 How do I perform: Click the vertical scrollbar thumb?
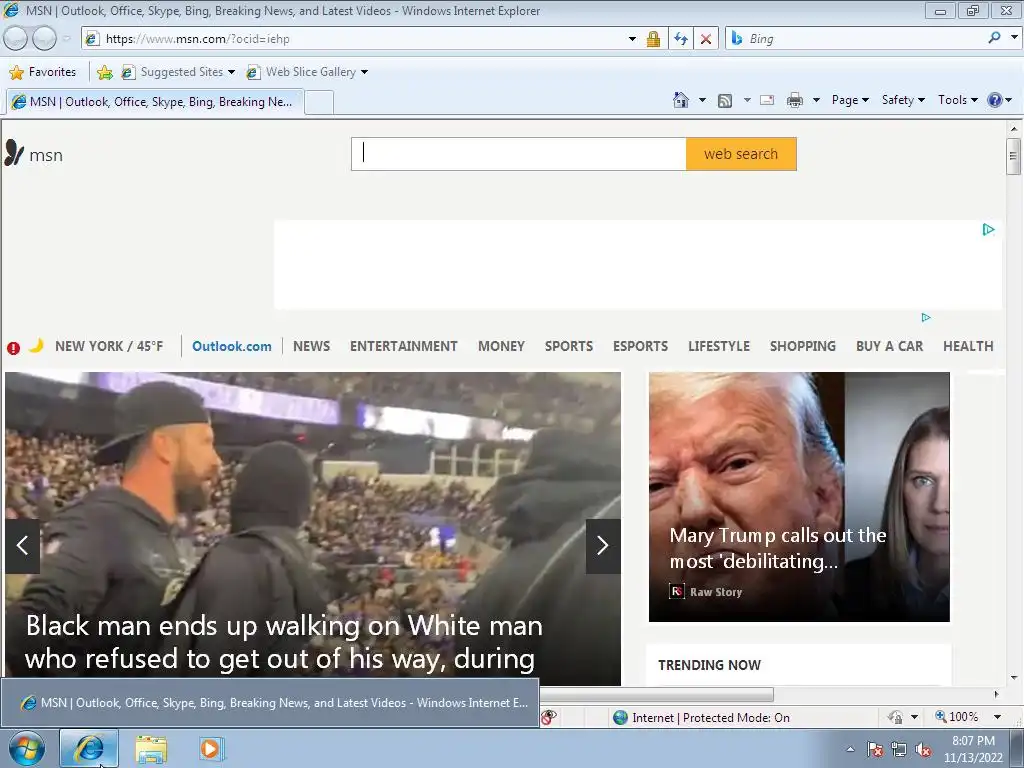click(1013, 156)
